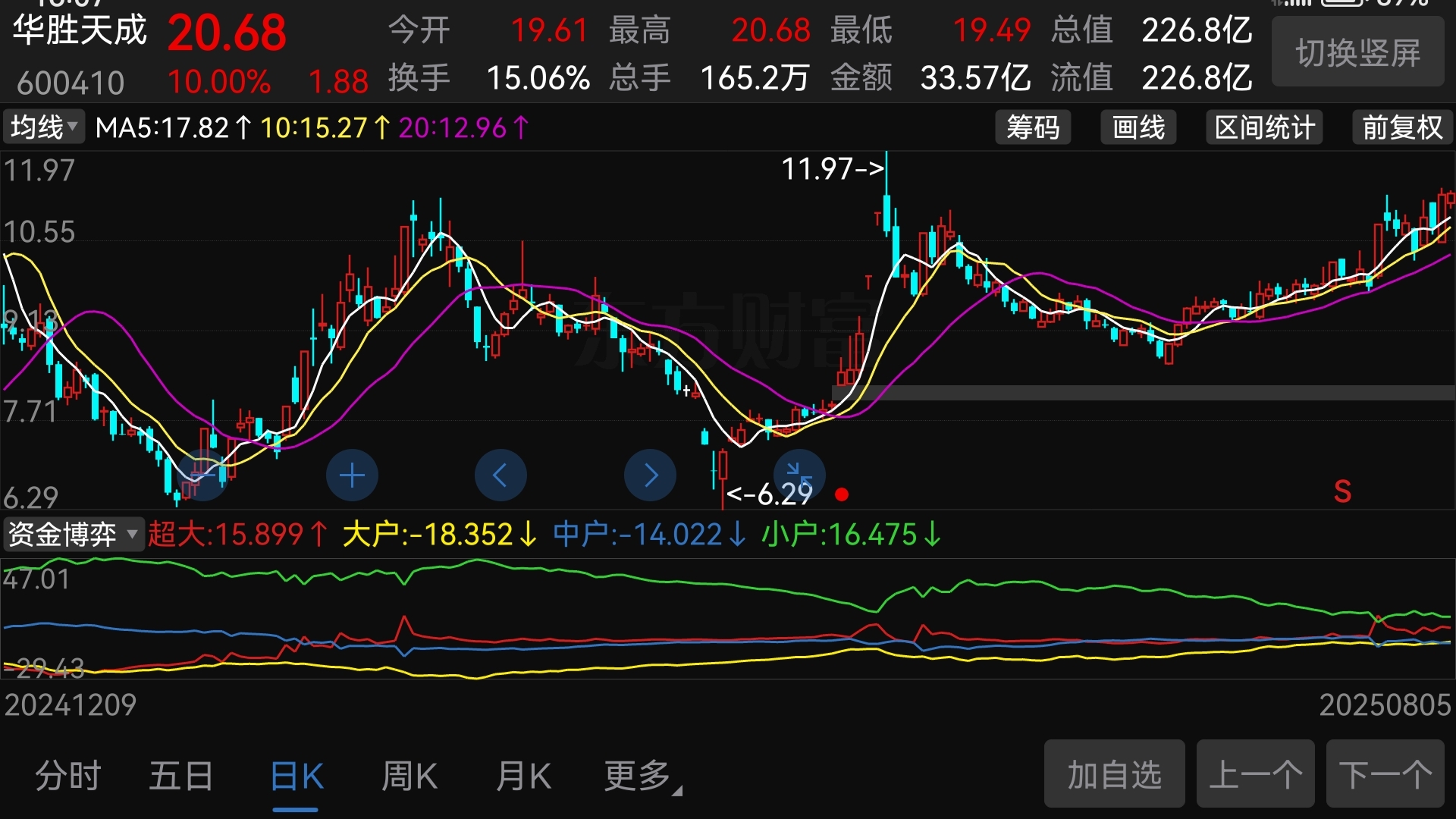Tap the end date 20250805
The image size is (1456, 819).
click(x=1385, y=705)
